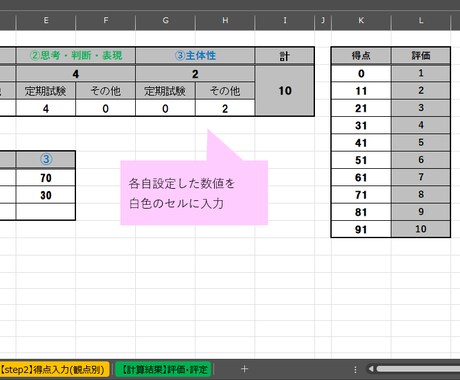Click その他 label under ②思考・判断・表現

click(x=106, y=91)
